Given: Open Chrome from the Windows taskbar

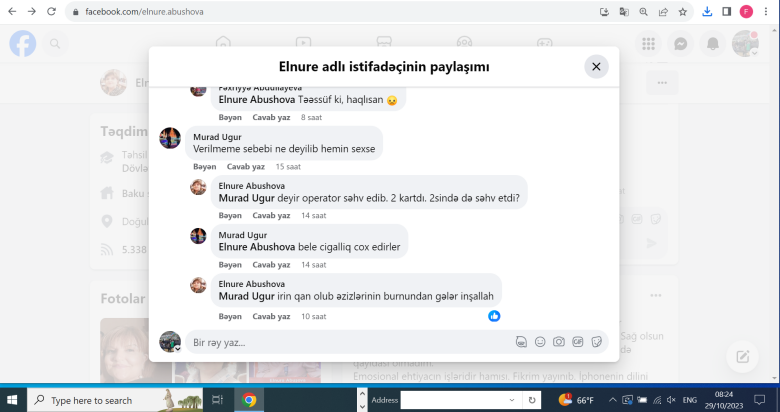Looking at the screenshot, I should coord(249,400).
